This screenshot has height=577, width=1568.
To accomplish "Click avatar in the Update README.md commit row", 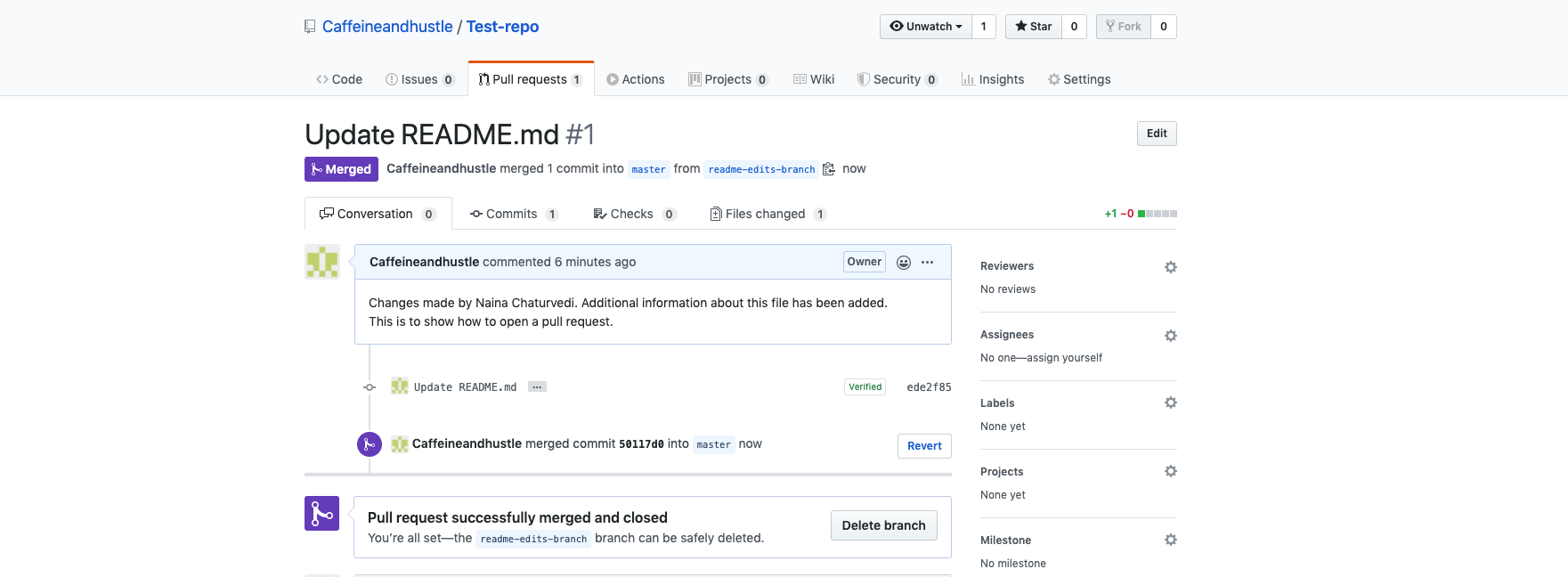I will point(400,386).
